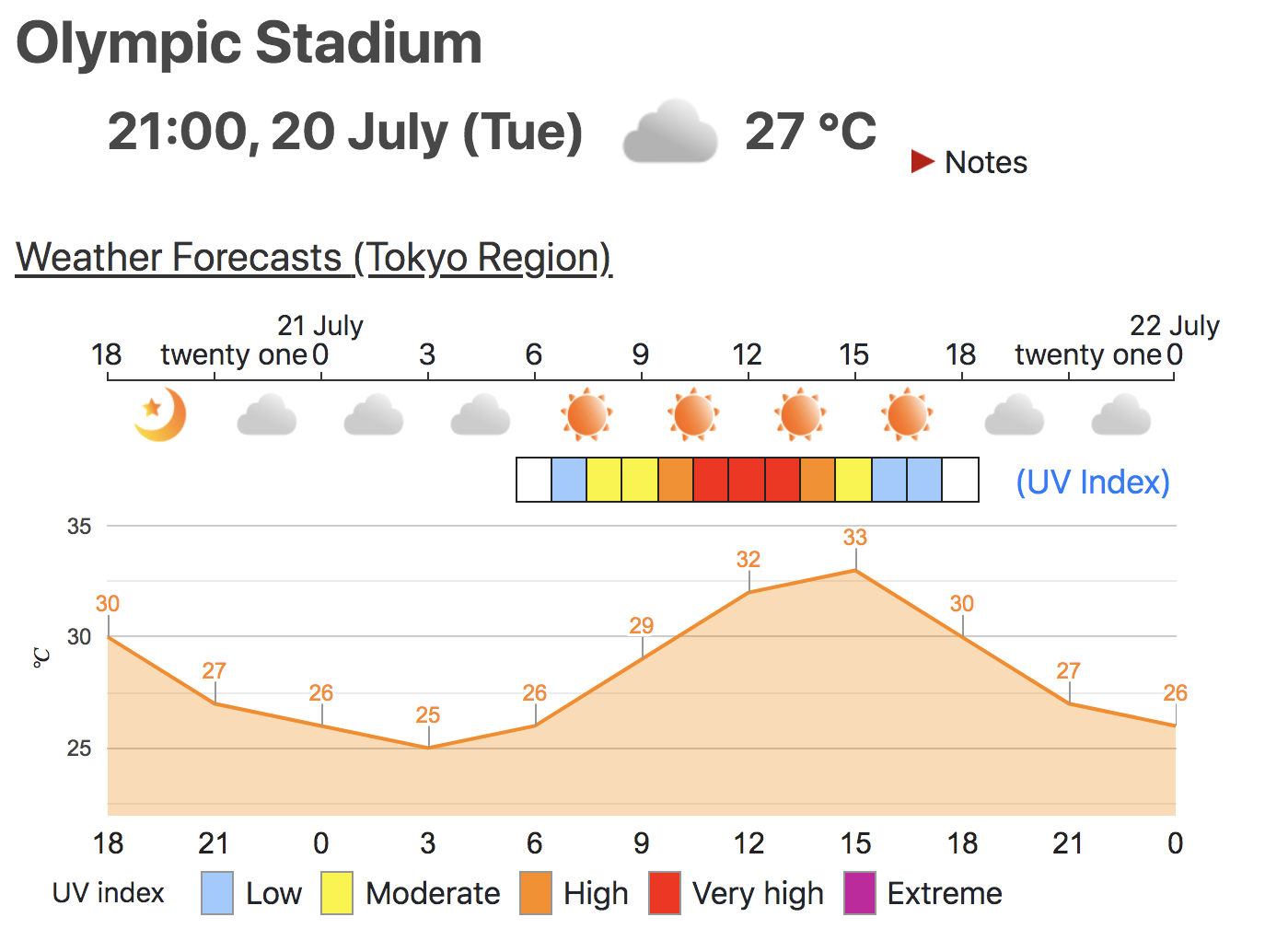The height and width of the screenshot is (952, 1265).
Task: Click the Moderate yellow legend swatch
Action: click(x=337, y=893)
